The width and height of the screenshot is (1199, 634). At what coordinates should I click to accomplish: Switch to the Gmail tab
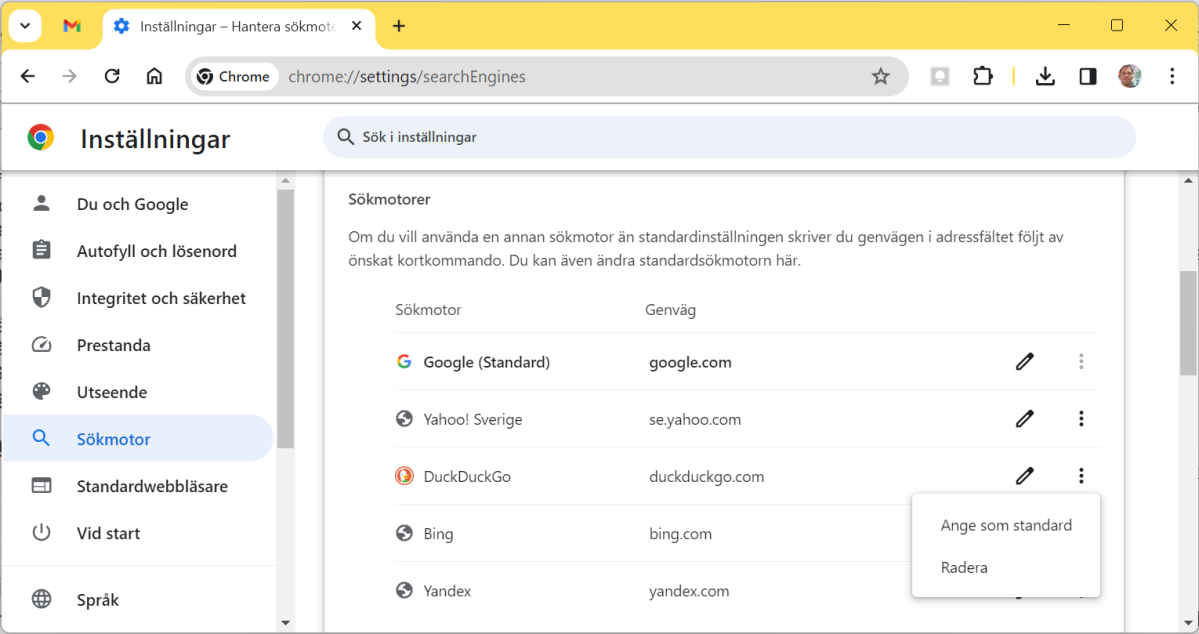point(71,26)
